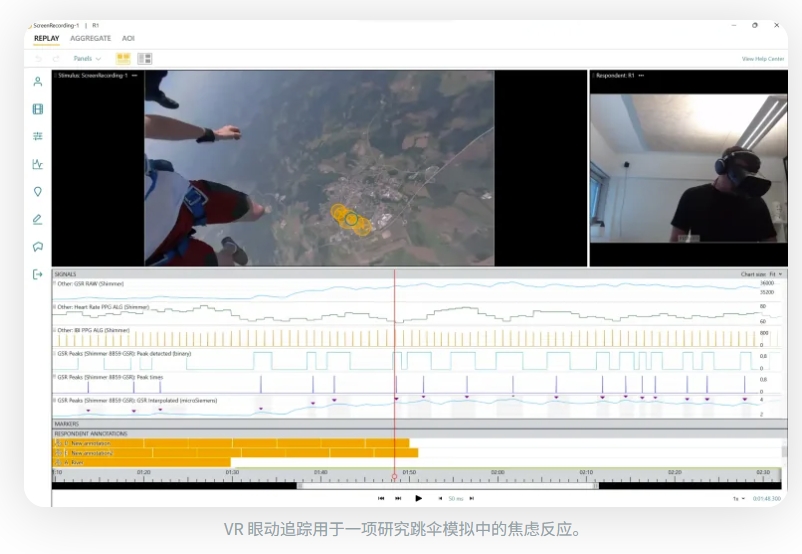Open the speech bubble comments icon
802x554 pixels.
coord(38,246)
